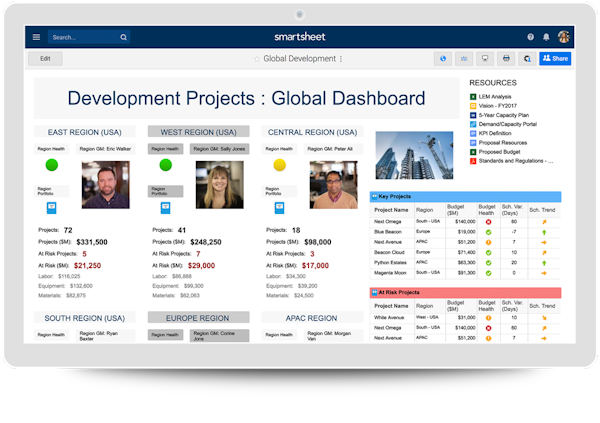The image size is (600, 423).
Task: Click the yellow Central Region health indicator
Action: [280, 165]
